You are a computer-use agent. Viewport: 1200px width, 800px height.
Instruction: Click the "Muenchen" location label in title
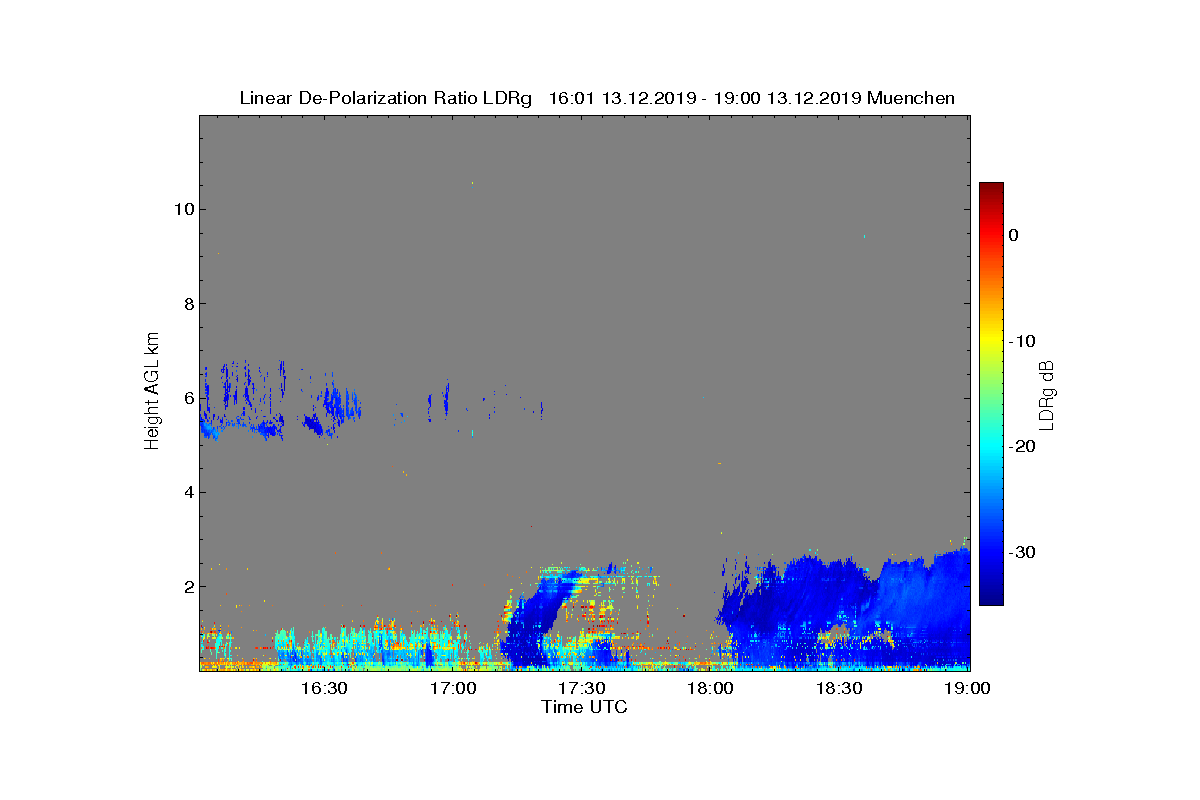911,98
